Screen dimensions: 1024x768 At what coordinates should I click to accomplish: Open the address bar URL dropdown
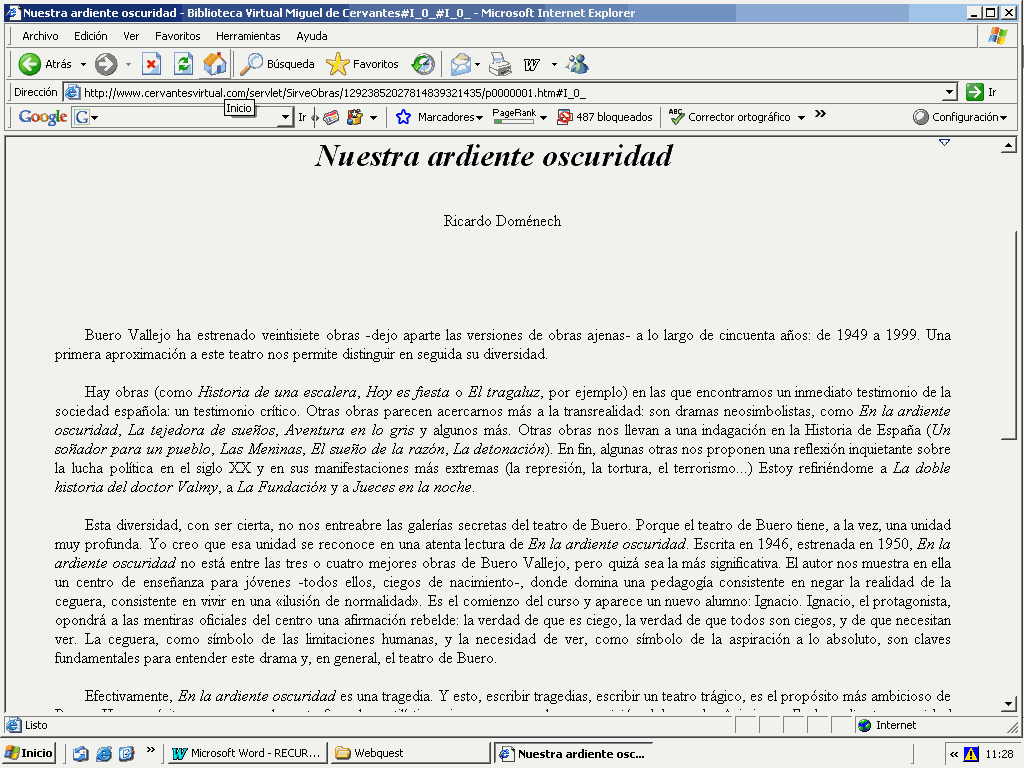[950, 93]
